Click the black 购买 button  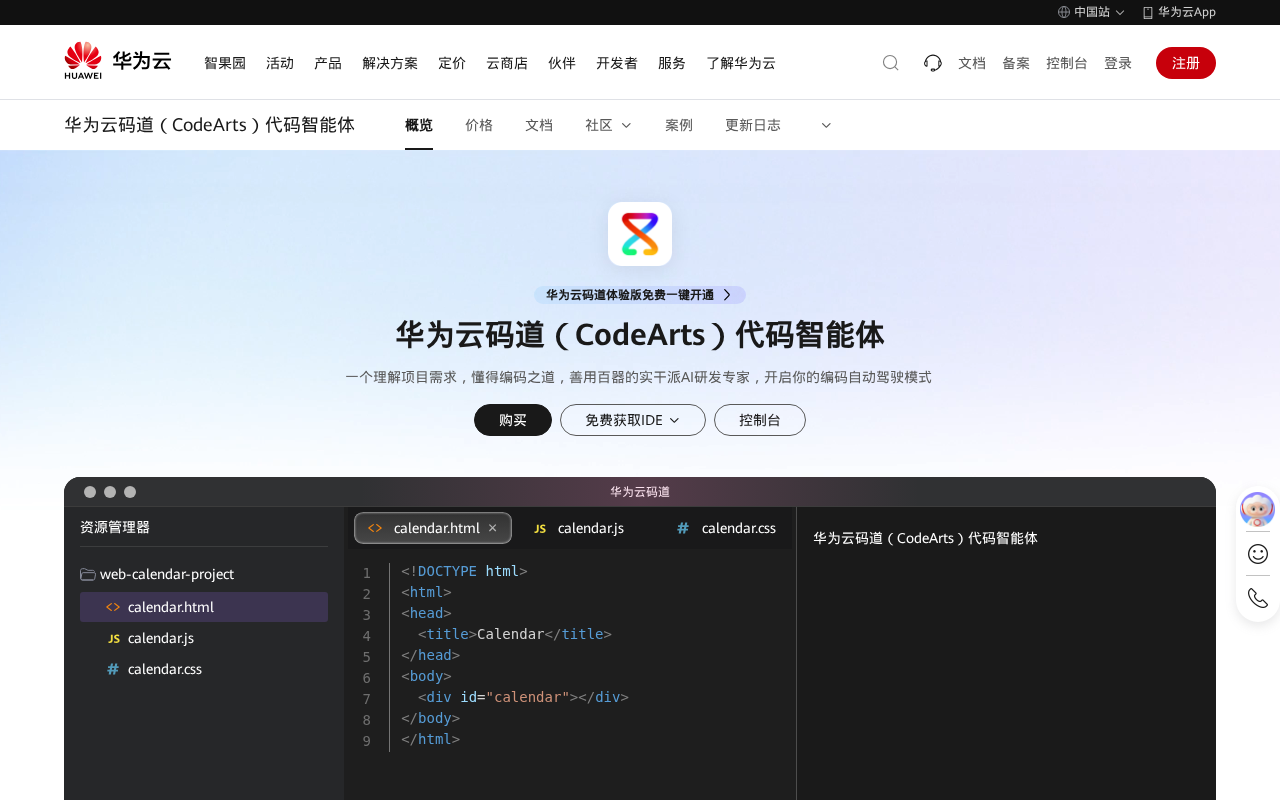coord(513,420)
